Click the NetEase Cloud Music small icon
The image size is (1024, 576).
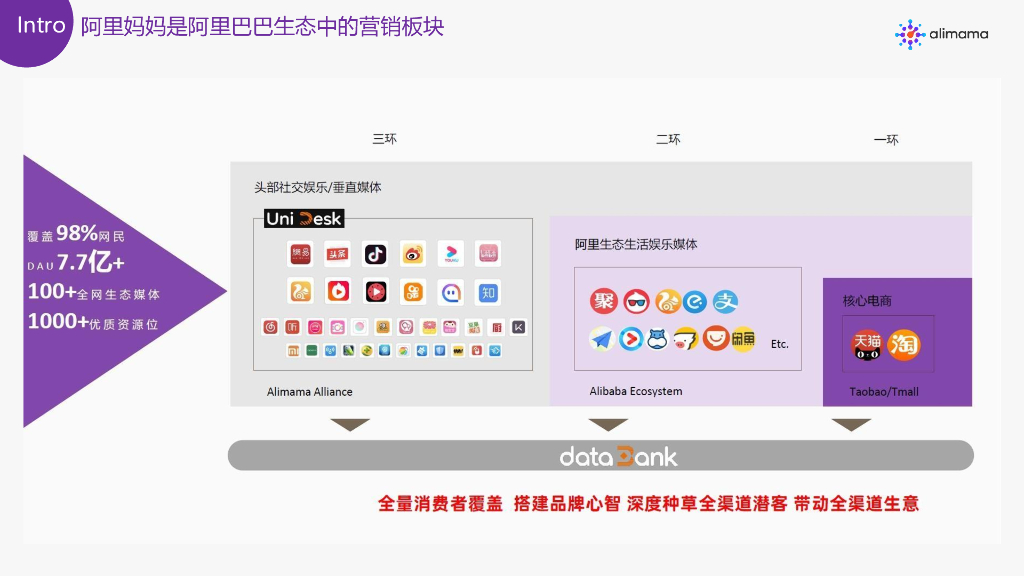tap(270, 327)
